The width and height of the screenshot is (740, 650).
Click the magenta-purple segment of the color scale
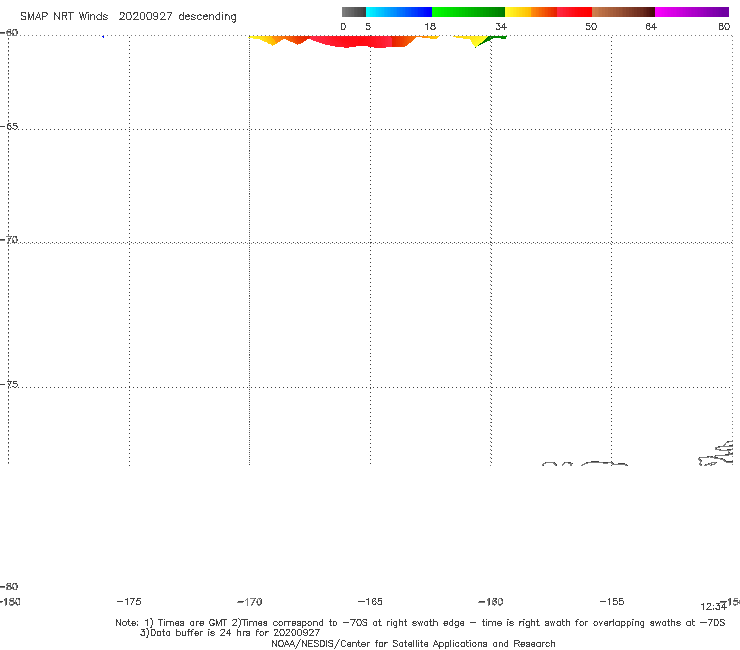(692, 12)
